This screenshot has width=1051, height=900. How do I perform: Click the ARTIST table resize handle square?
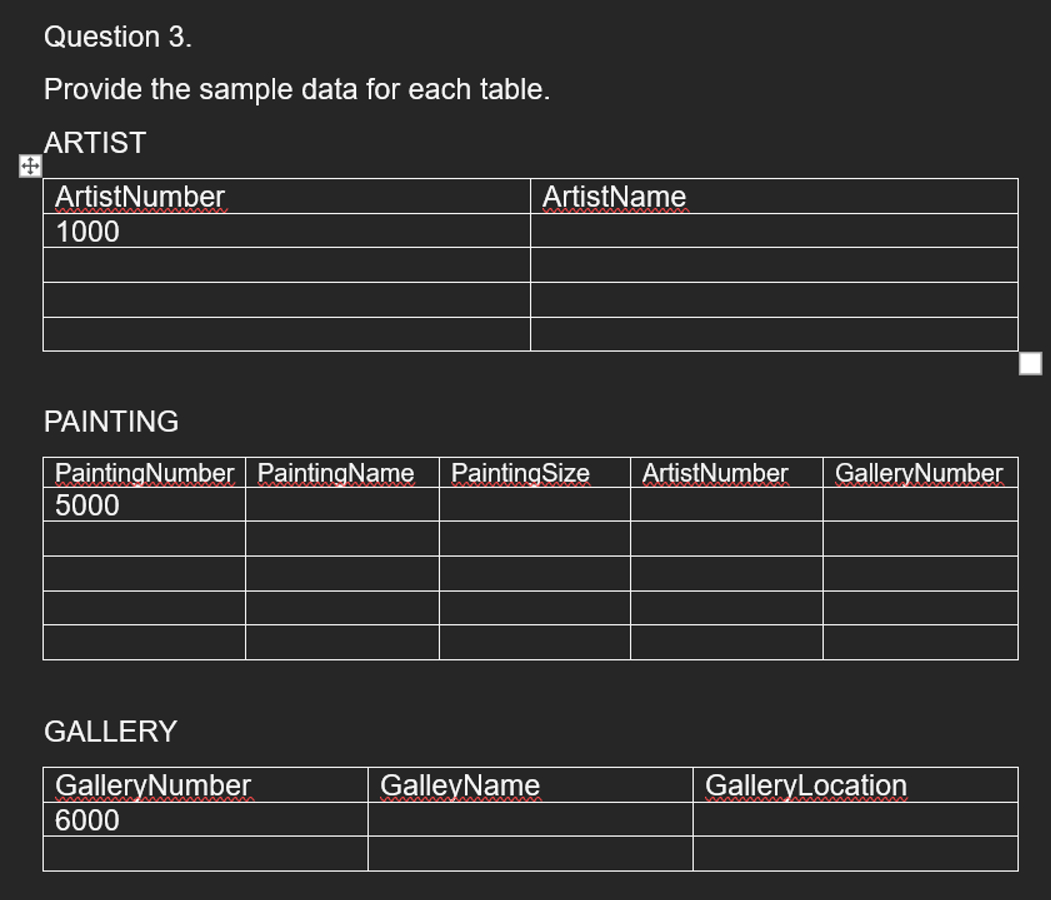pyautogui.click(x=1030, y=364)
